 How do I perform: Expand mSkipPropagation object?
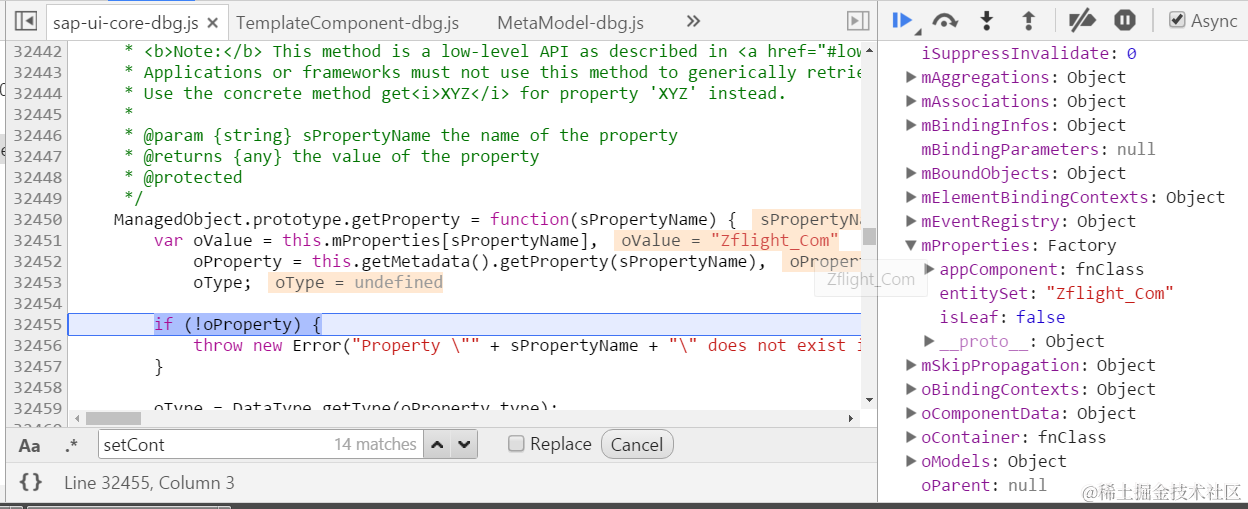(x=911, y=365)
